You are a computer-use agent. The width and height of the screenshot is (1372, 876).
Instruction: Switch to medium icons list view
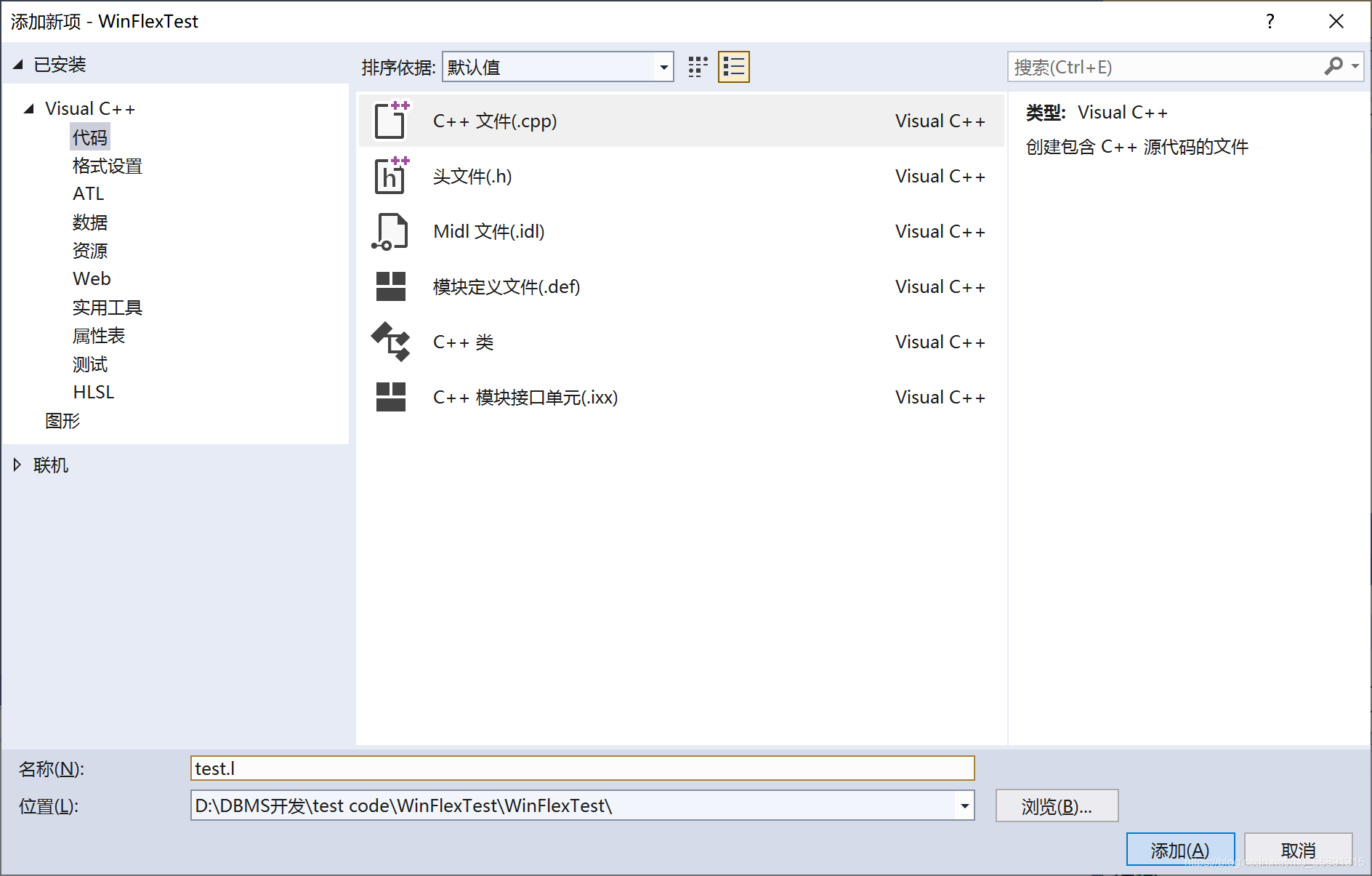(x=734, y=67)
